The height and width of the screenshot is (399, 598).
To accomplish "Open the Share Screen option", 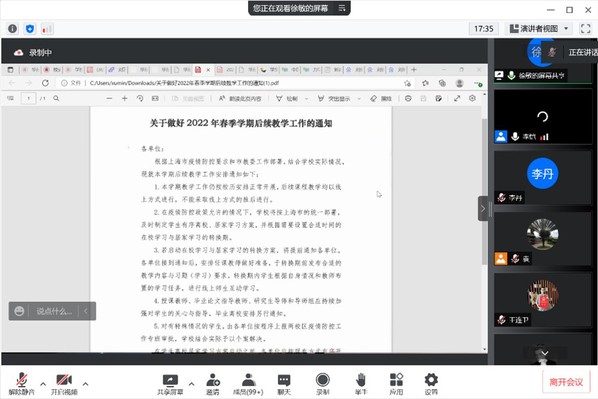I will (170, 384).
